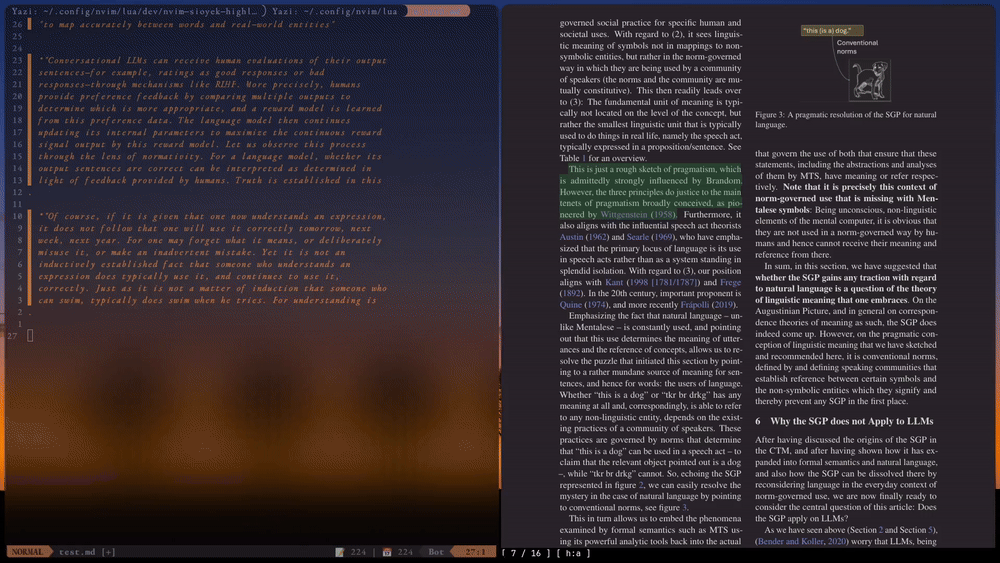Click heading '6 Why the SGP does not Apply to LLMs'
The height and width of the screenshot is (563, 1000).
844,421
